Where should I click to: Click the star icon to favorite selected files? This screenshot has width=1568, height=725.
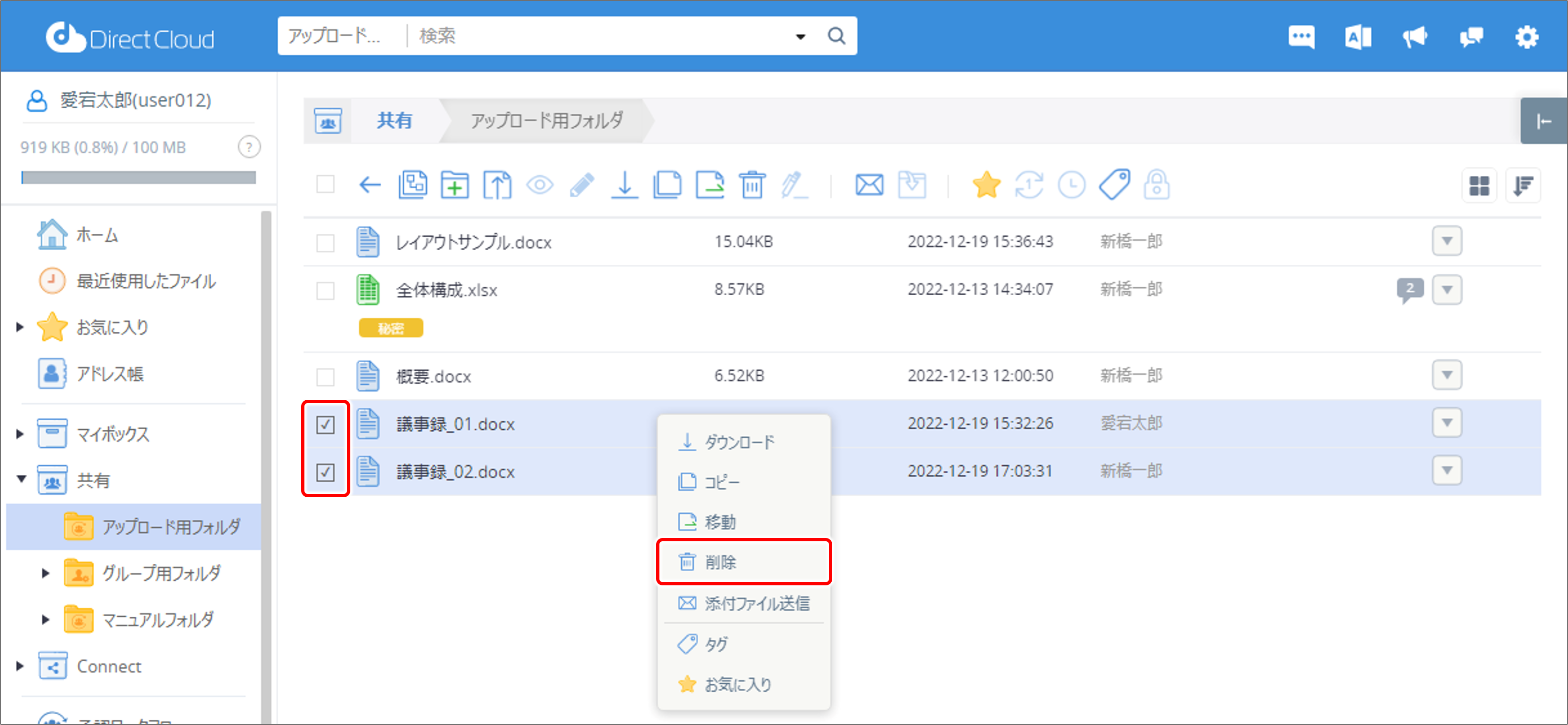coord(987,185)
